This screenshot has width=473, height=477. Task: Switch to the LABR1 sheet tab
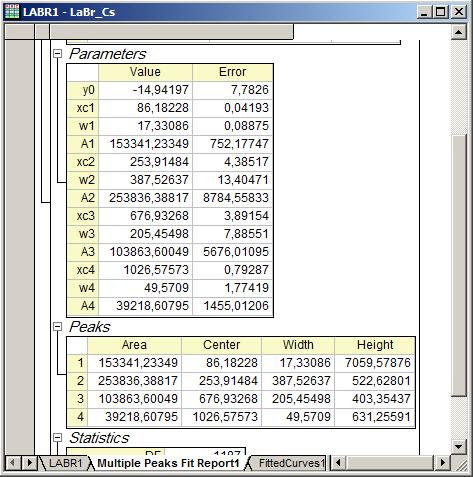tap(65, 463)
